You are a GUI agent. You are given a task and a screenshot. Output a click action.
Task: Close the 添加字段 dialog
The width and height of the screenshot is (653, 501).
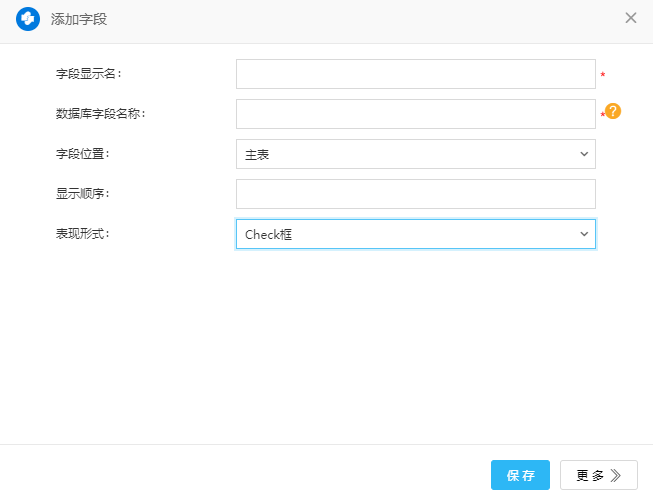pos(631,18)
